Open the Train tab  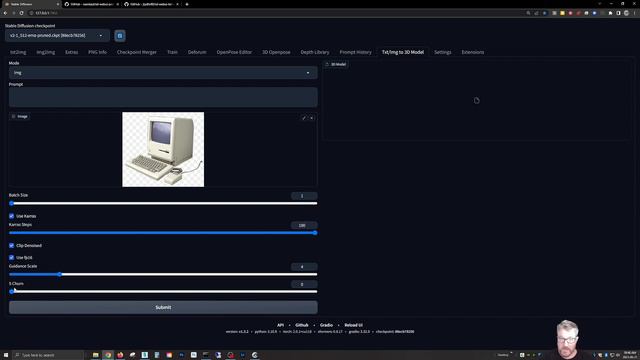coord(172,52)
